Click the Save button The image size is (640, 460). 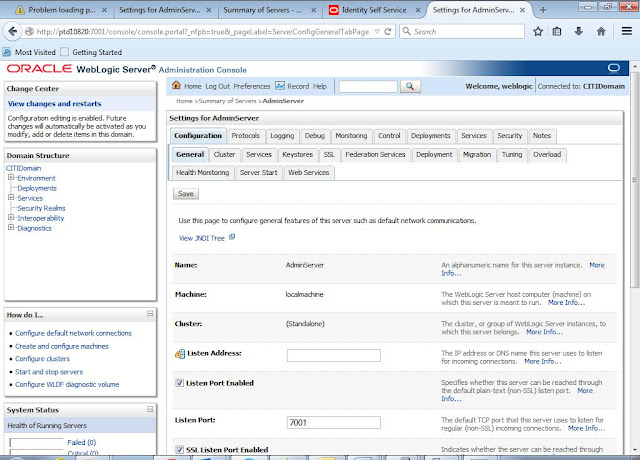tap(186, 194)
